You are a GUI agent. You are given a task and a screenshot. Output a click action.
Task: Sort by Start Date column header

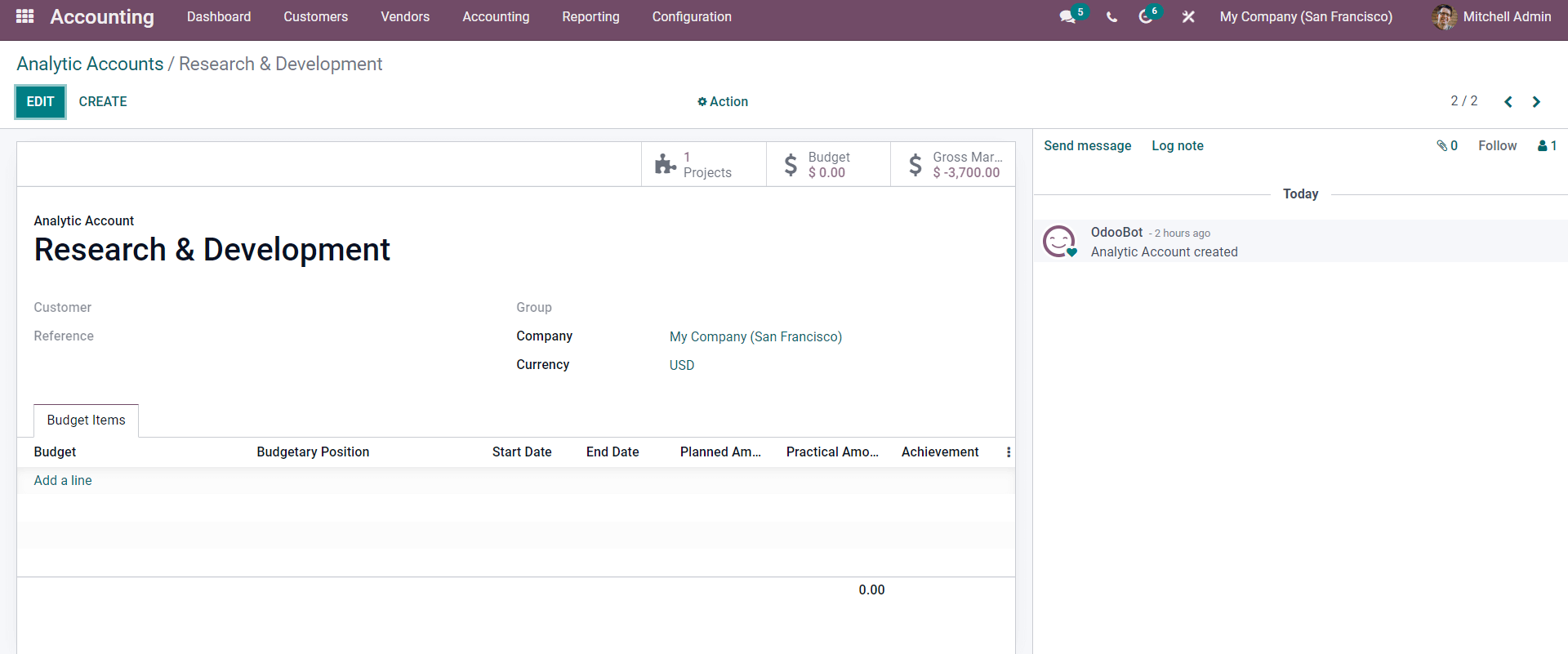pos(522,452)
